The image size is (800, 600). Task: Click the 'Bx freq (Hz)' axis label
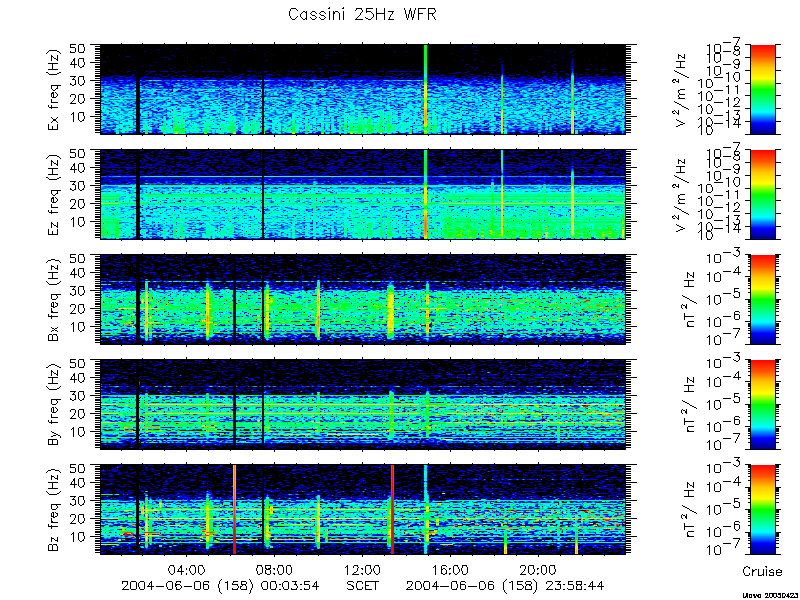[54, 299]
